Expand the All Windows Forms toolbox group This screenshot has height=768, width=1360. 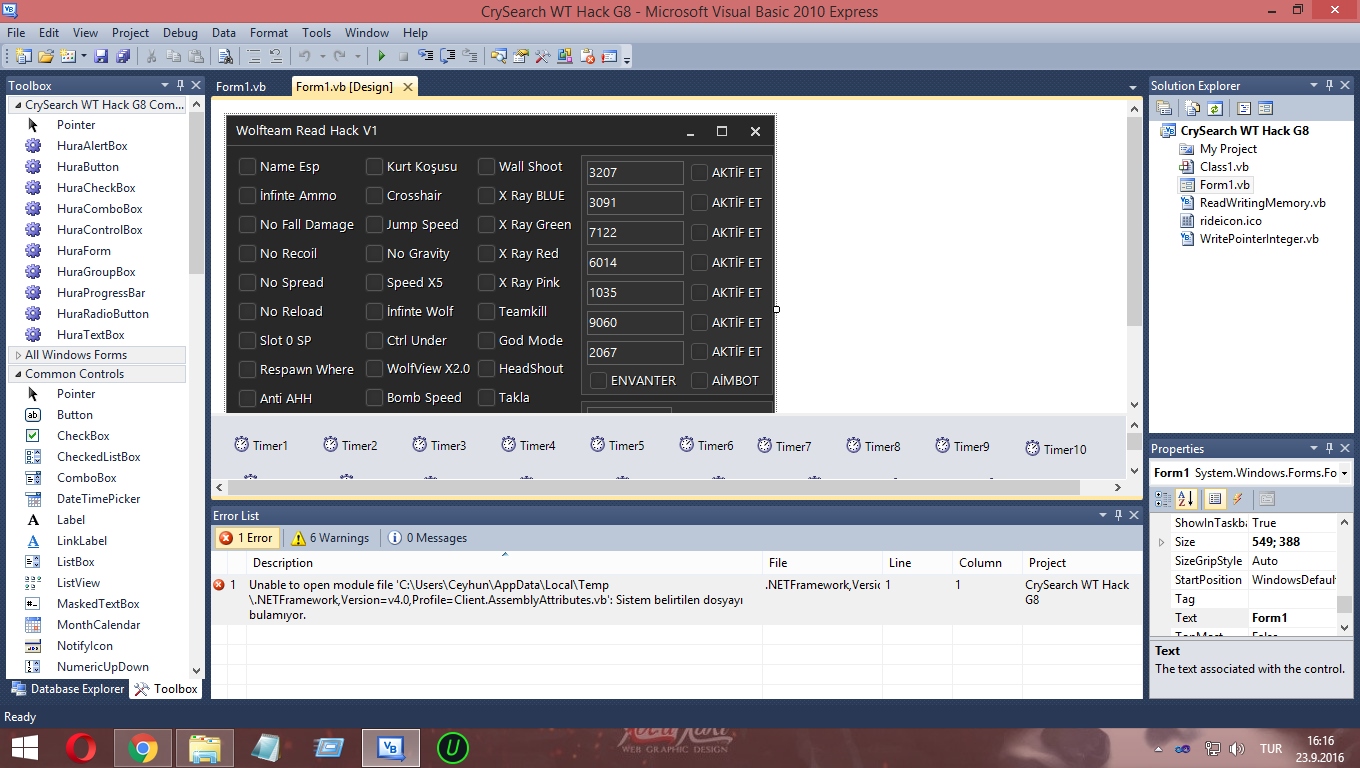tap(18, 355)
